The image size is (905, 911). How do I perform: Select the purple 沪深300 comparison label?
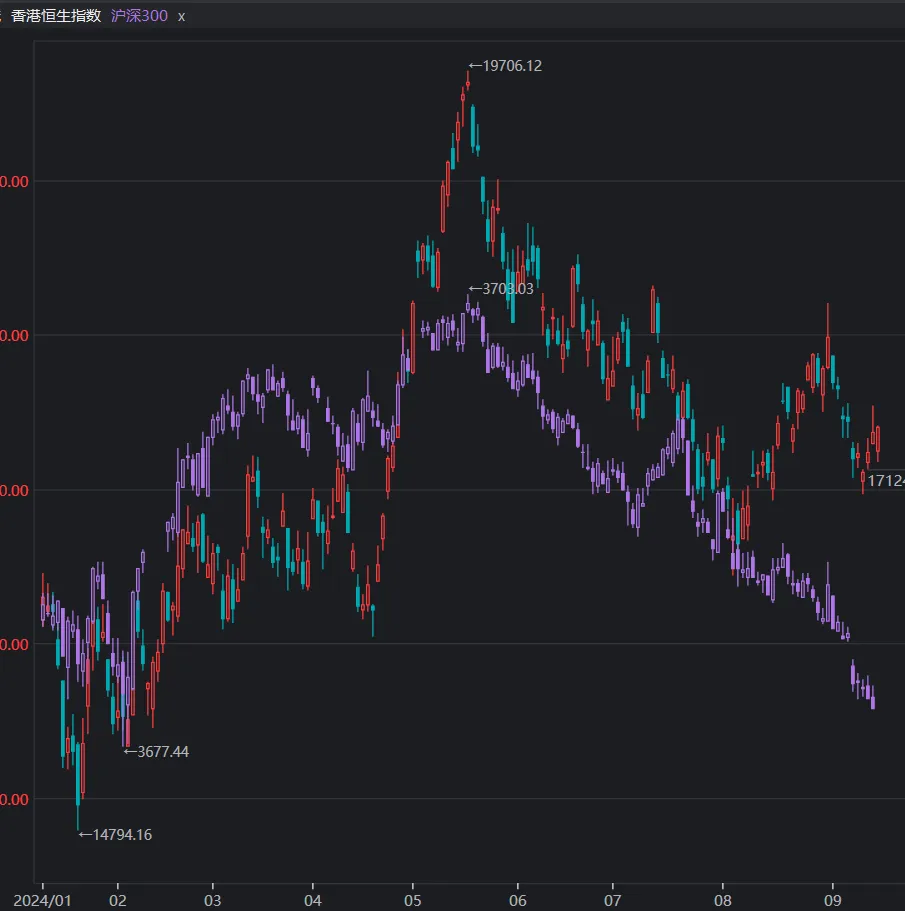point(140,17)
